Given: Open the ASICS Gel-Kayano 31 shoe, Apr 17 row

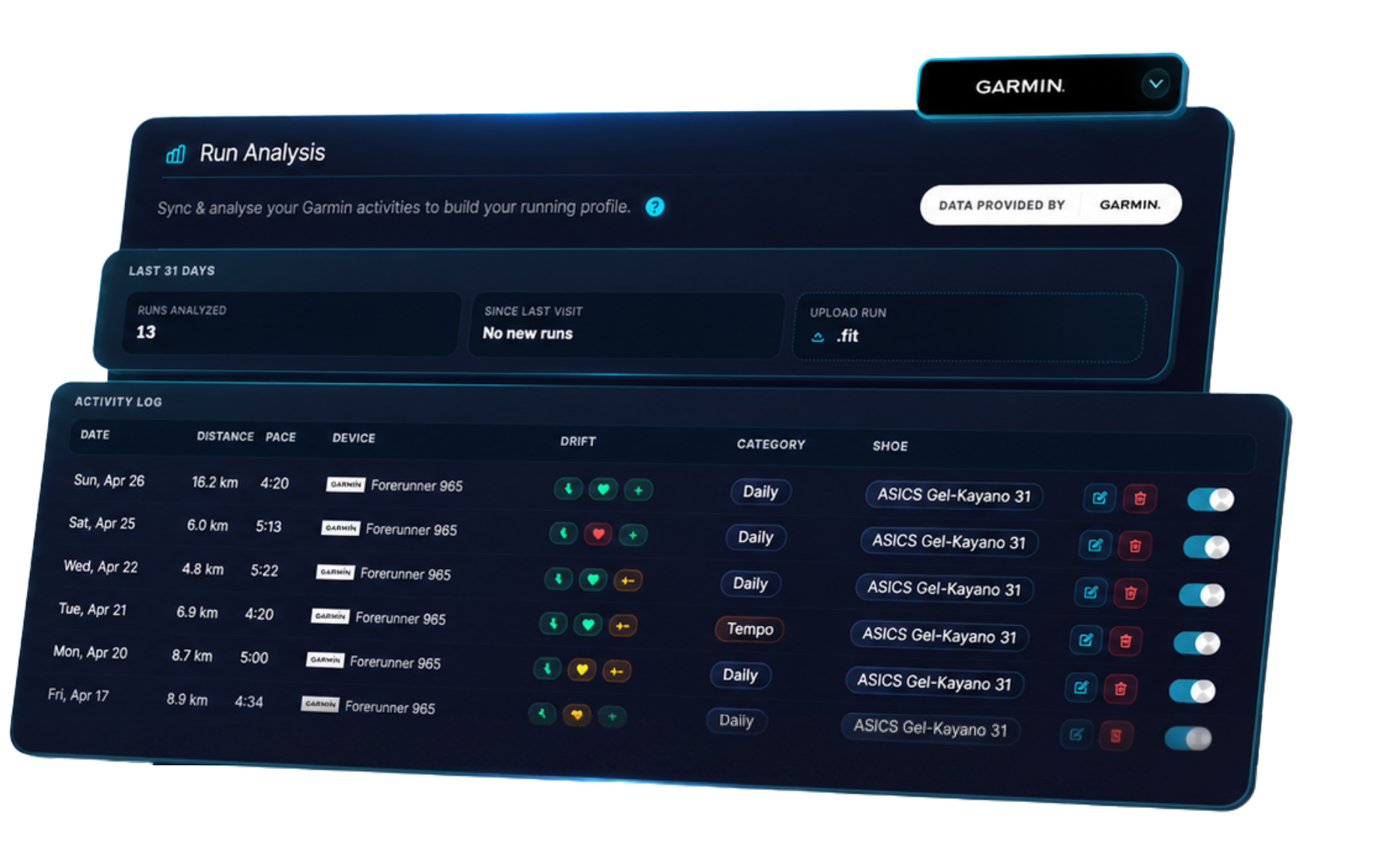Looking at the screenshot, I should [x=930, y=728].
